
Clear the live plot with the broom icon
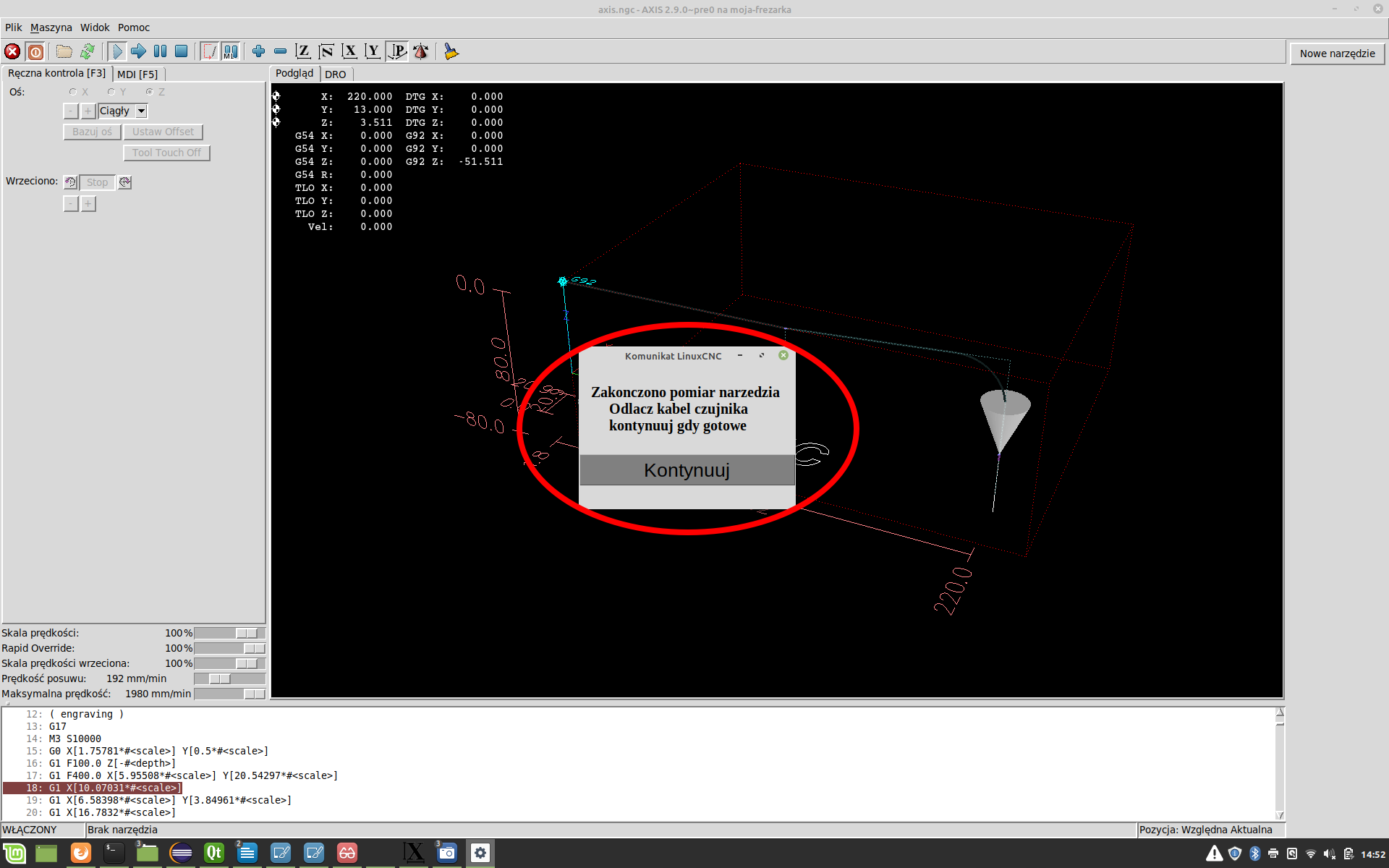[451, 51]
